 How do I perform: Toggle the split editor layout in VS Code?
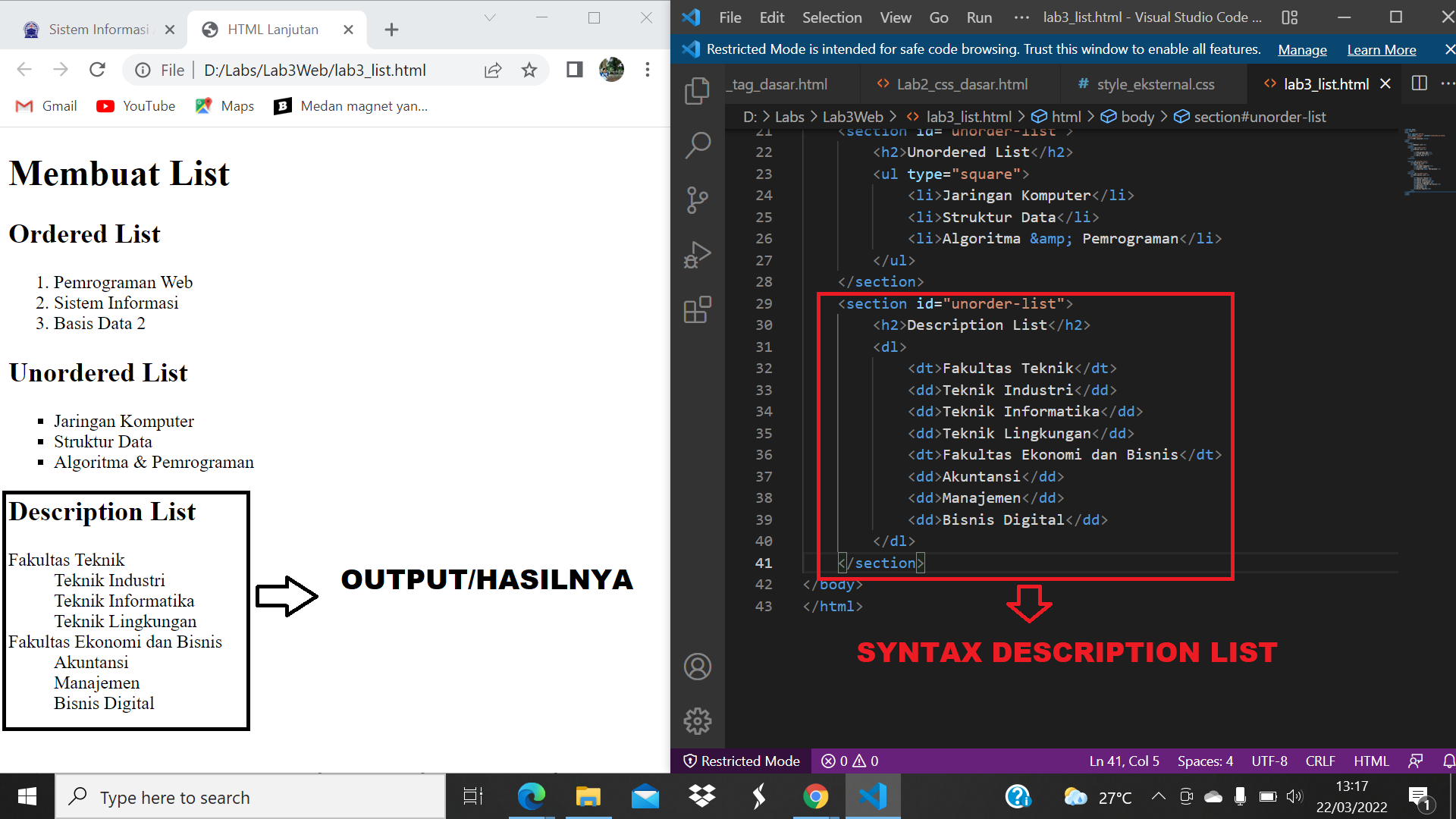click(x=1419, y=83)
